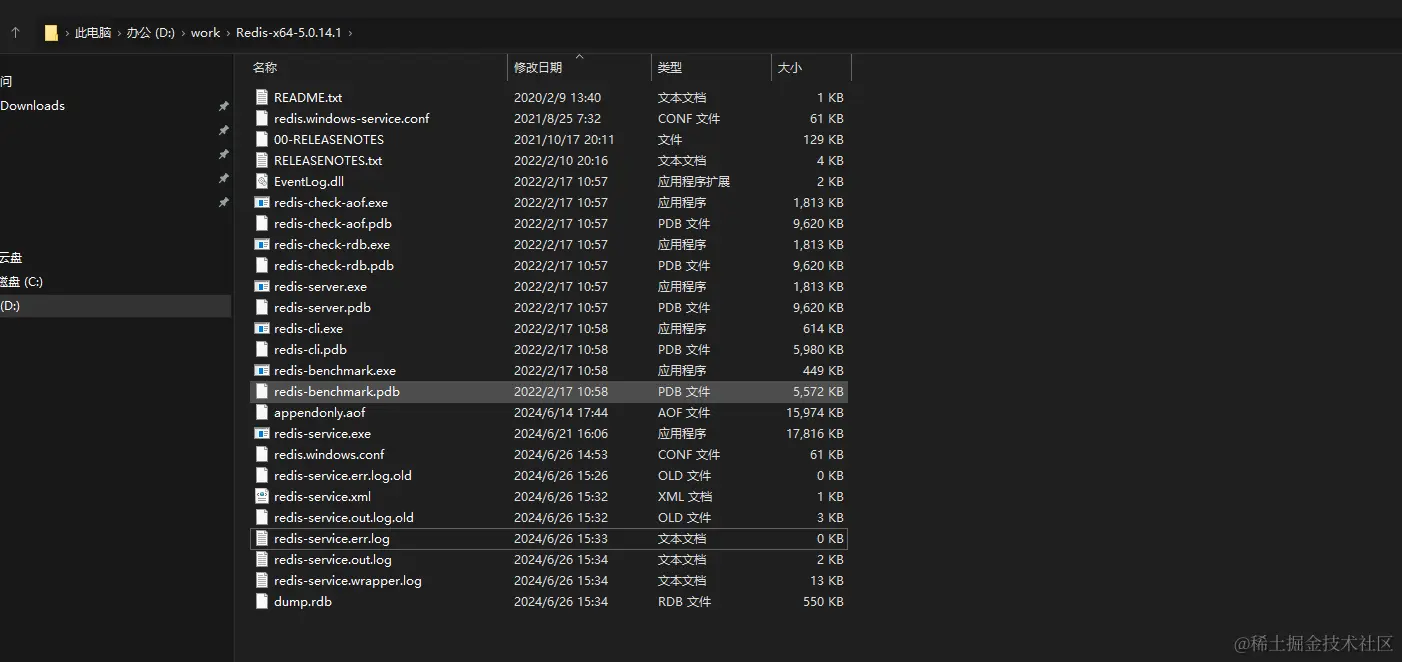
Task: Click the redis.windows.conf file icon
Action: pyautogui.click(x=262, y=454)
